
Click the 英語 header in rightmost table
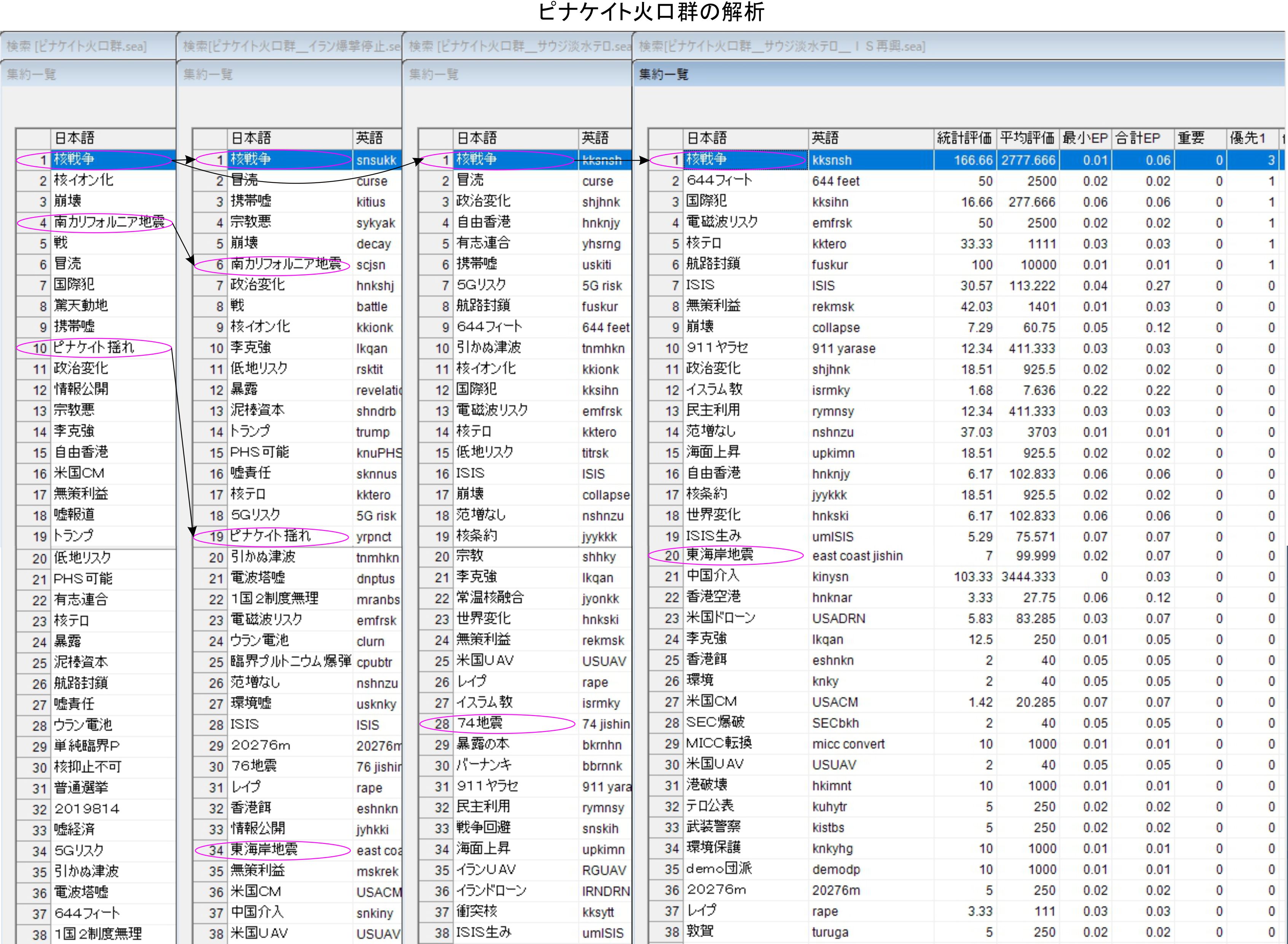tap(825, 138)
